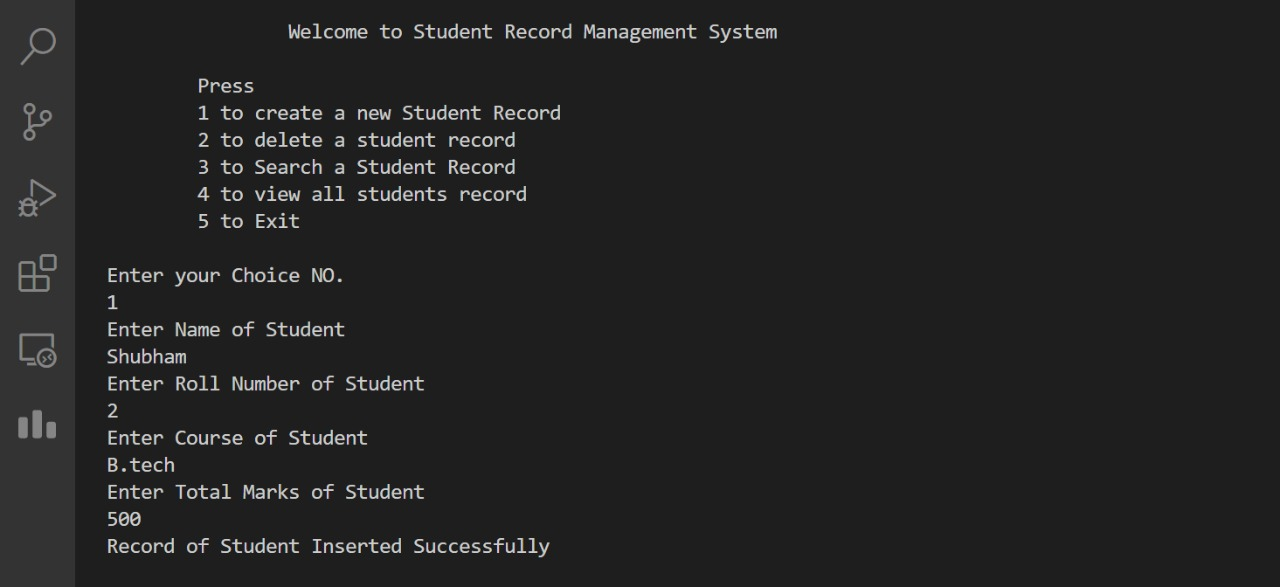This screenshot has width=1280, height=587.
Task: Open the Extensions view
Action: pos(37,273)
